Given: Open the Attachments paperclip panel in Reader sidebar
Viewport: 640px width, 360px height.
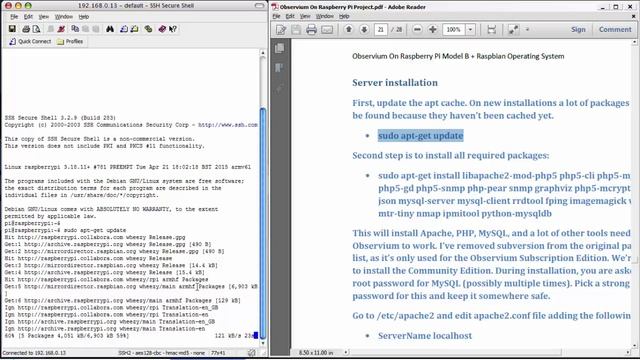Looking at the screenshot, I should pos(280,89).
